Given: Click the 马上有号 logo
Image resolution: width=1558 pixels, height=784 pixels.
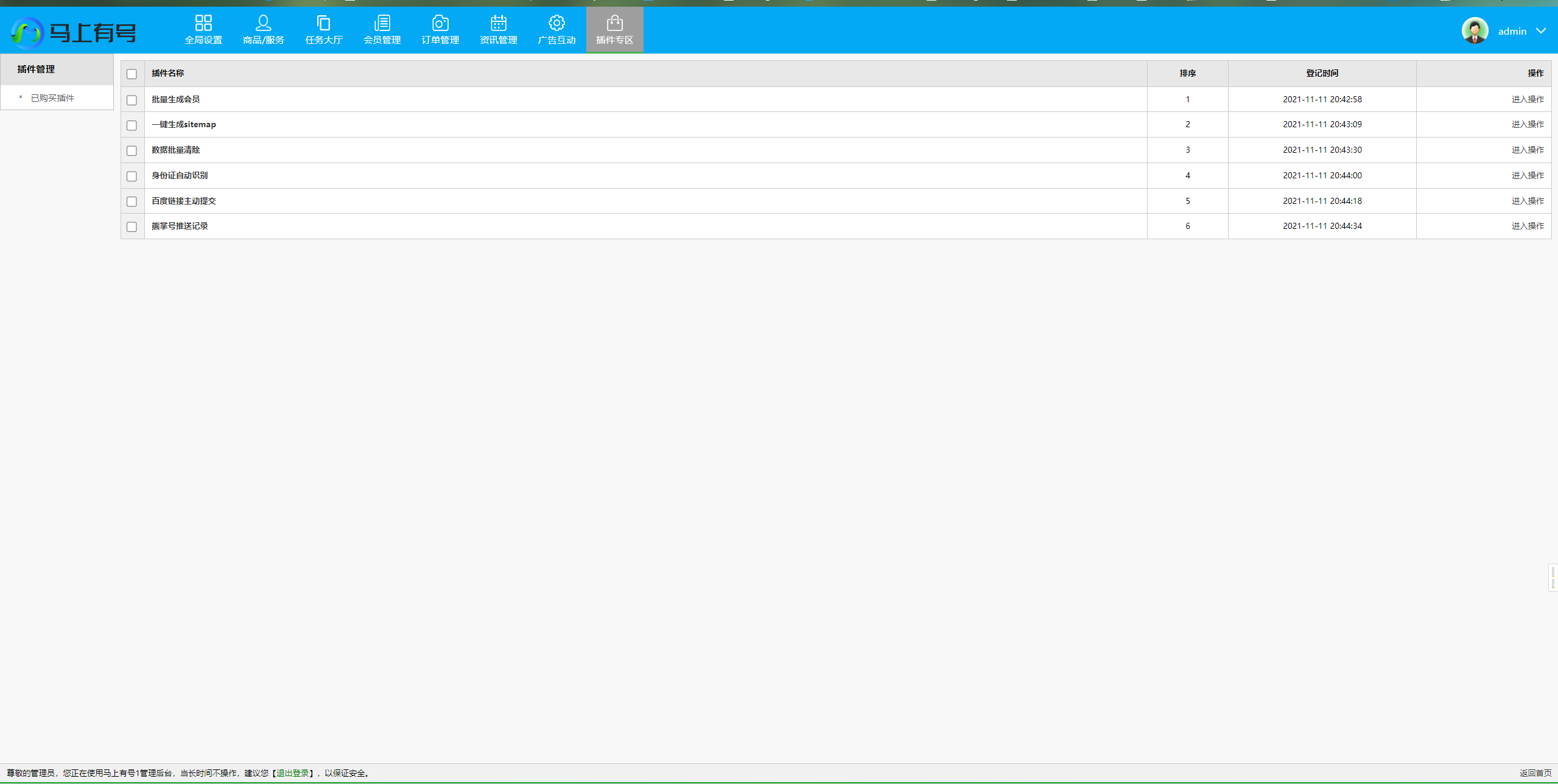Looking at the screenshot, I should [x=74, y=32].
